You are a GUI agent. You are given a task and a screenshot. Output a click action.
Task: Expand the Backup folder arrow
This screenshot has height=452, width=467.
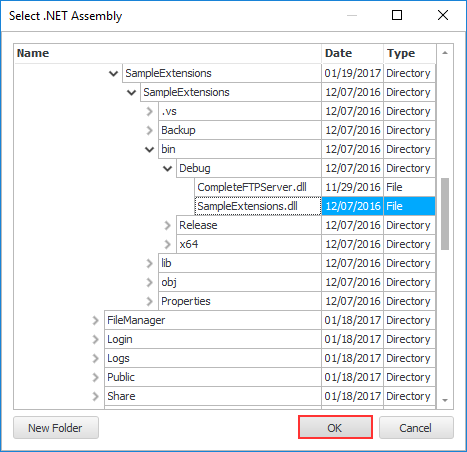pos(149,130)
